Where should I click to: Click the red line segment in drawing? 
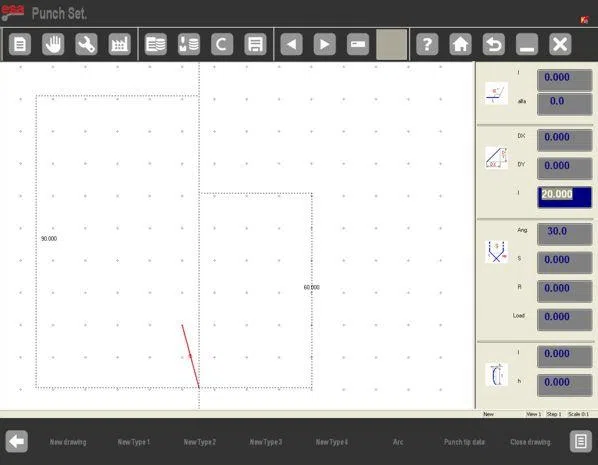(191, 356)
